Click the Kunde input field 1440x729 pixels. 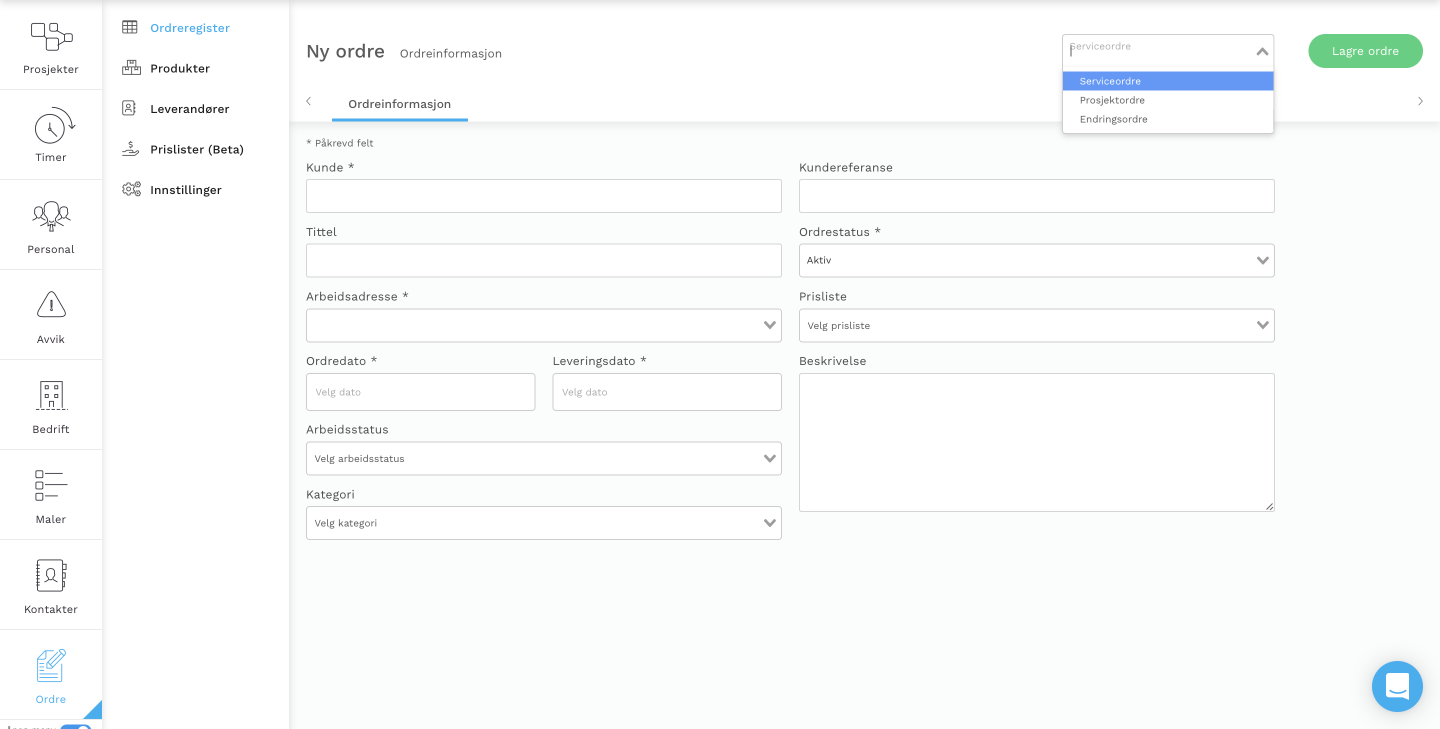(x=544, y=196)
